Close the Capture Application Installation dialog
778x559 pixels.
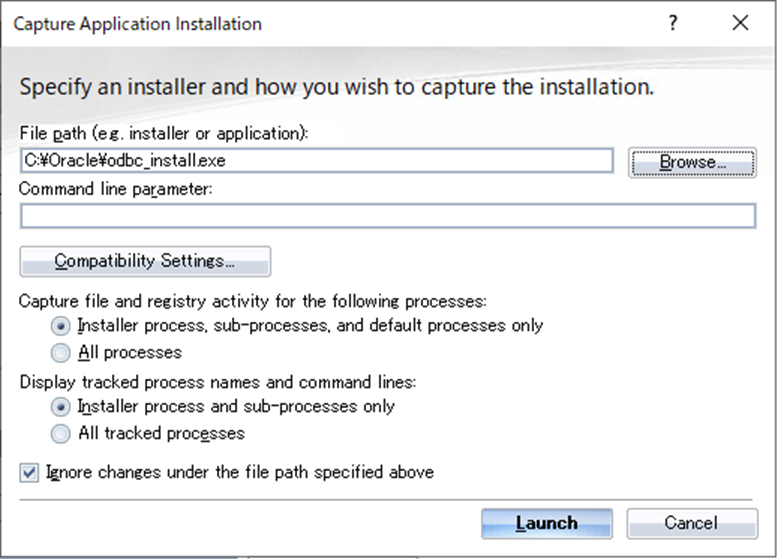(741, 23)
